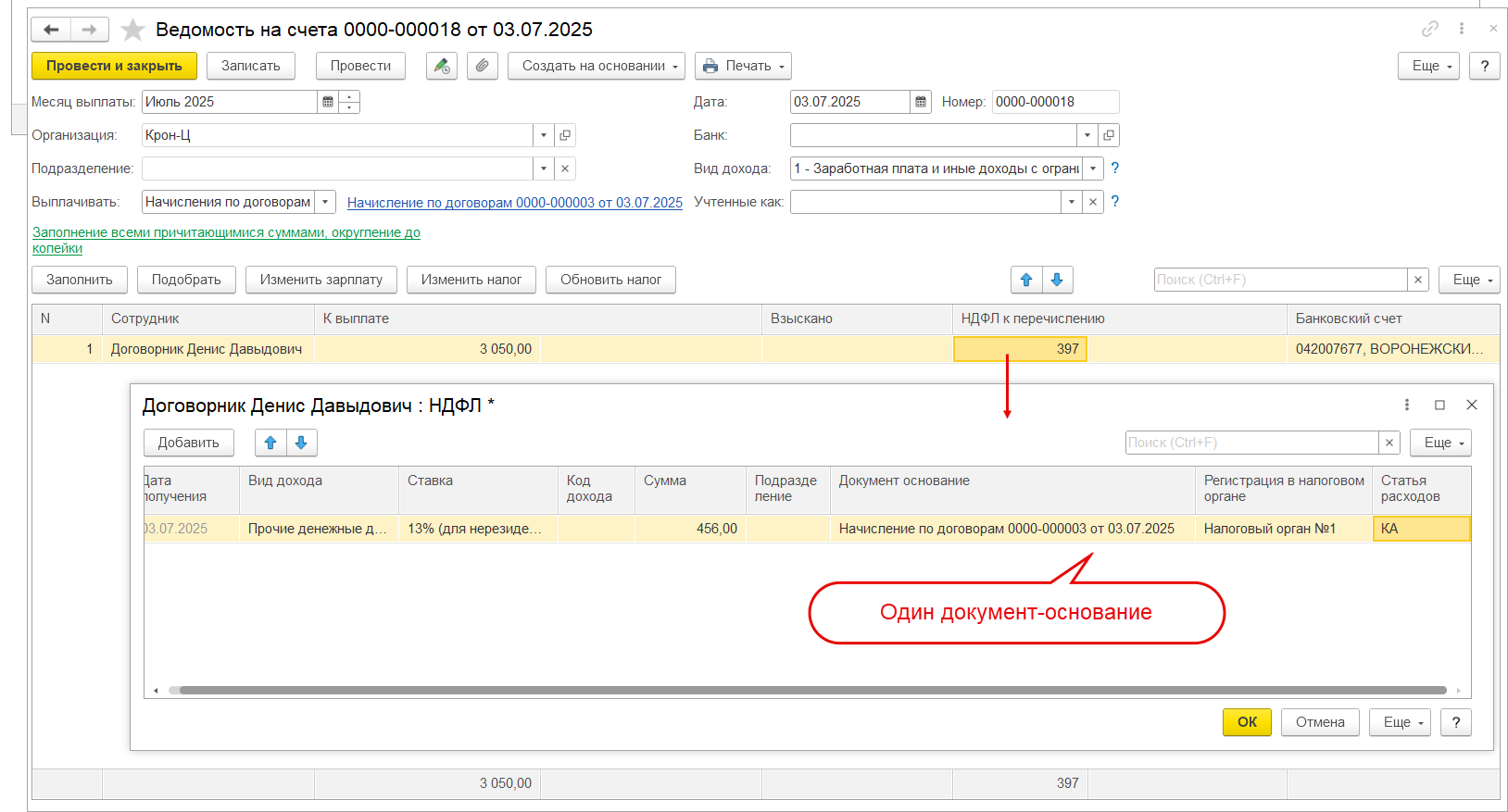
Task: Open help via the top-right question button
Action: pos(1485,66)
